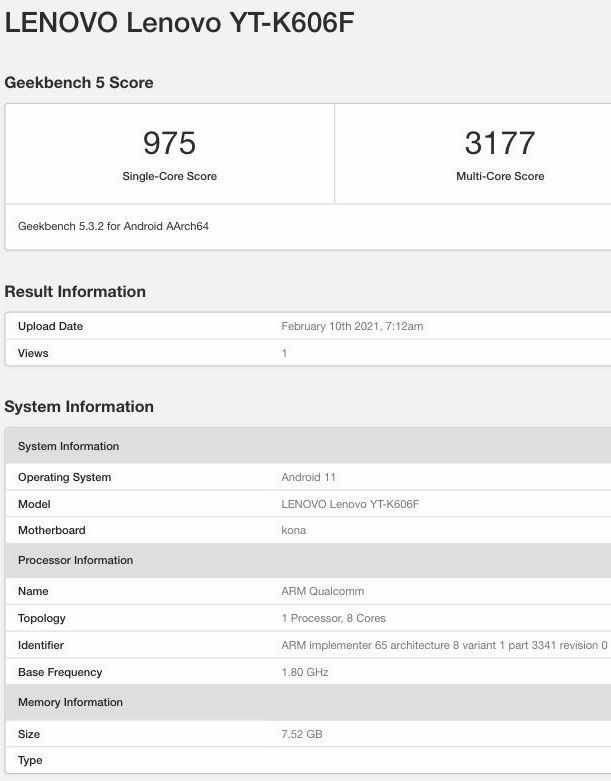This screenshot has width=611, height=781.
Task: Click the Upload Date row label
Action: 50,326
